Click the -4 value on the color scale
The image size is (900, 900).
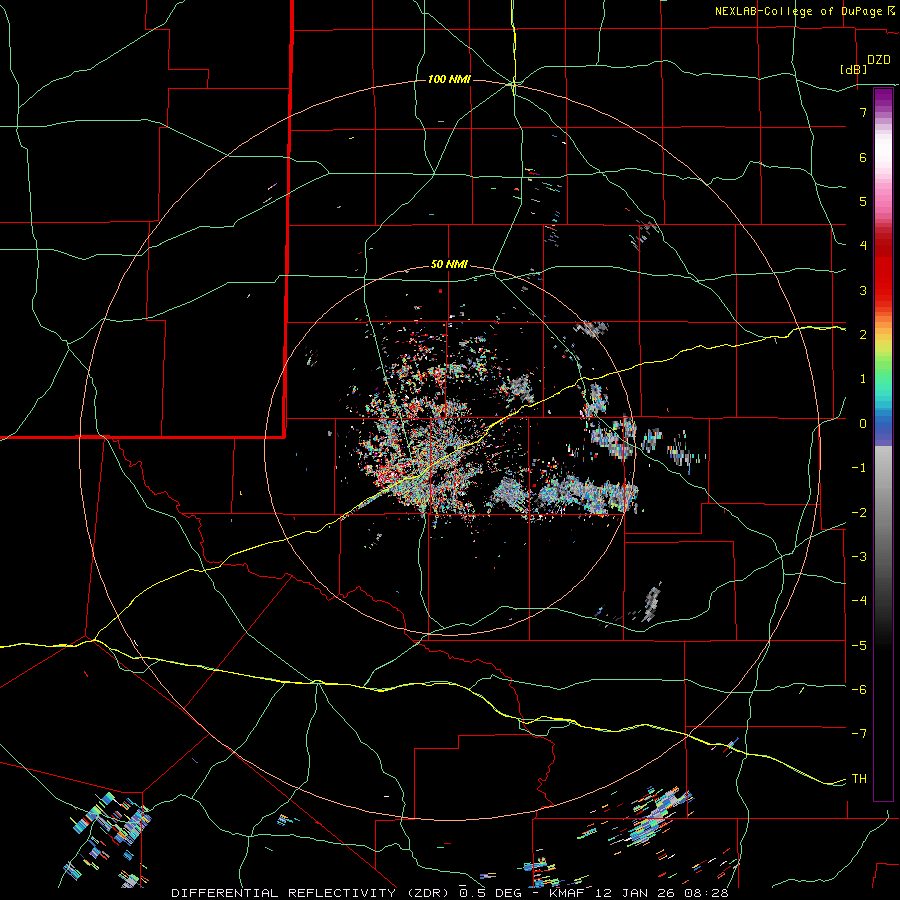(859, 601)
